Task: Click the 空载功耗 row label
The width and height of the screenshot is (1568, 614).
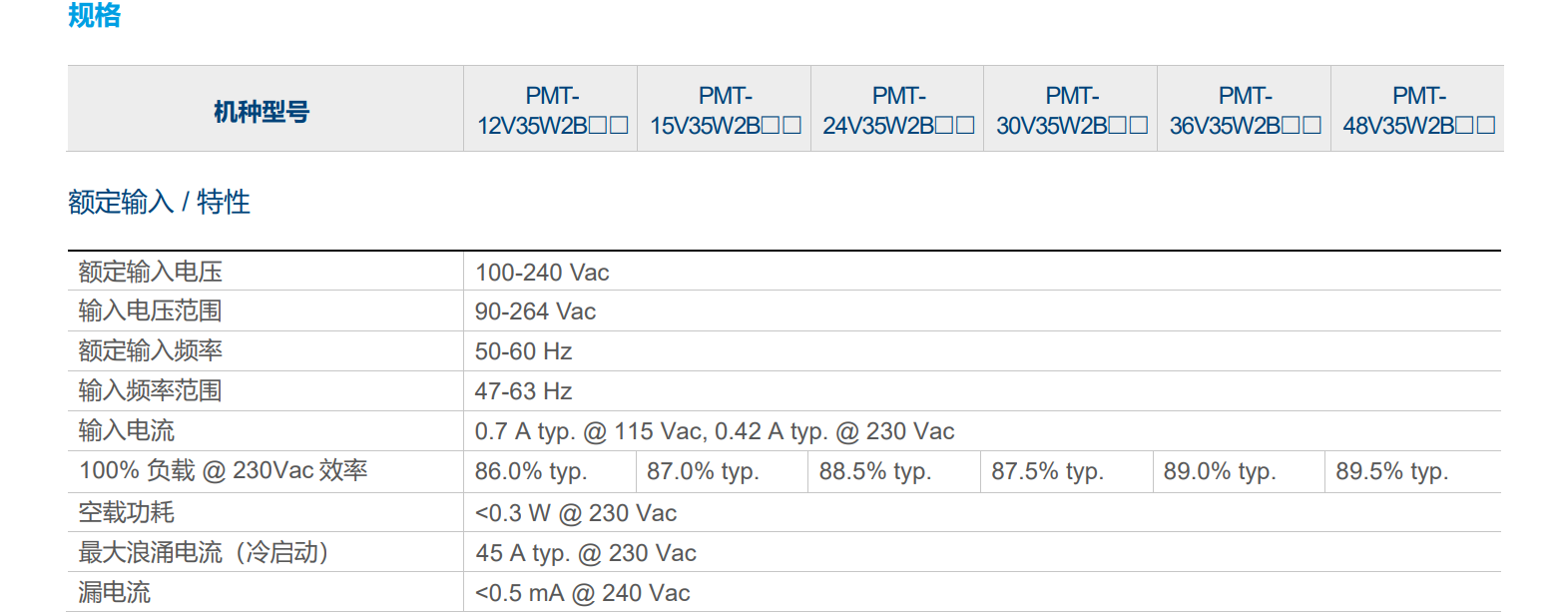Action: [127, 512]
